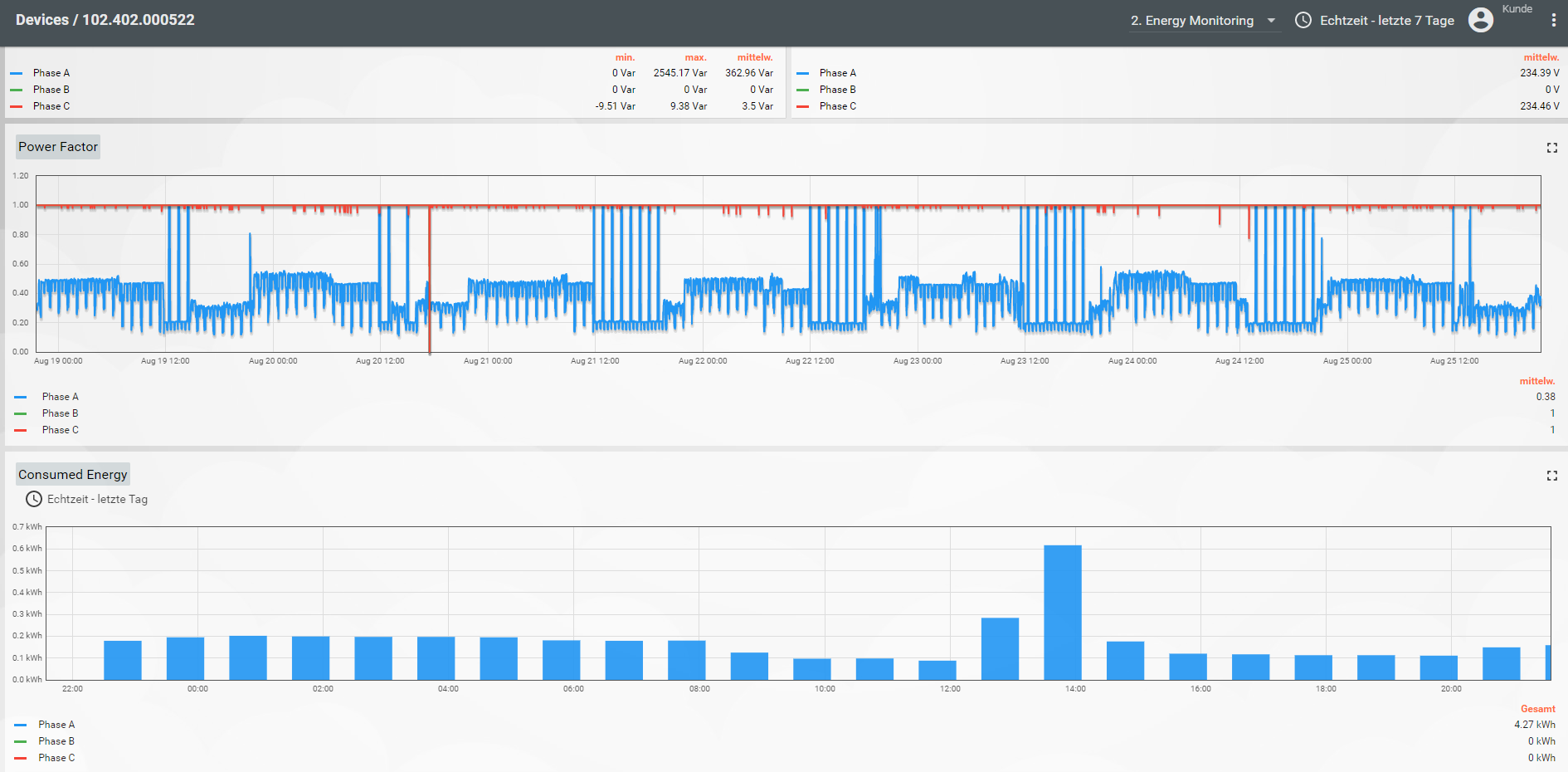Select the tallest 14:00 energy bar

point(1063,613)
